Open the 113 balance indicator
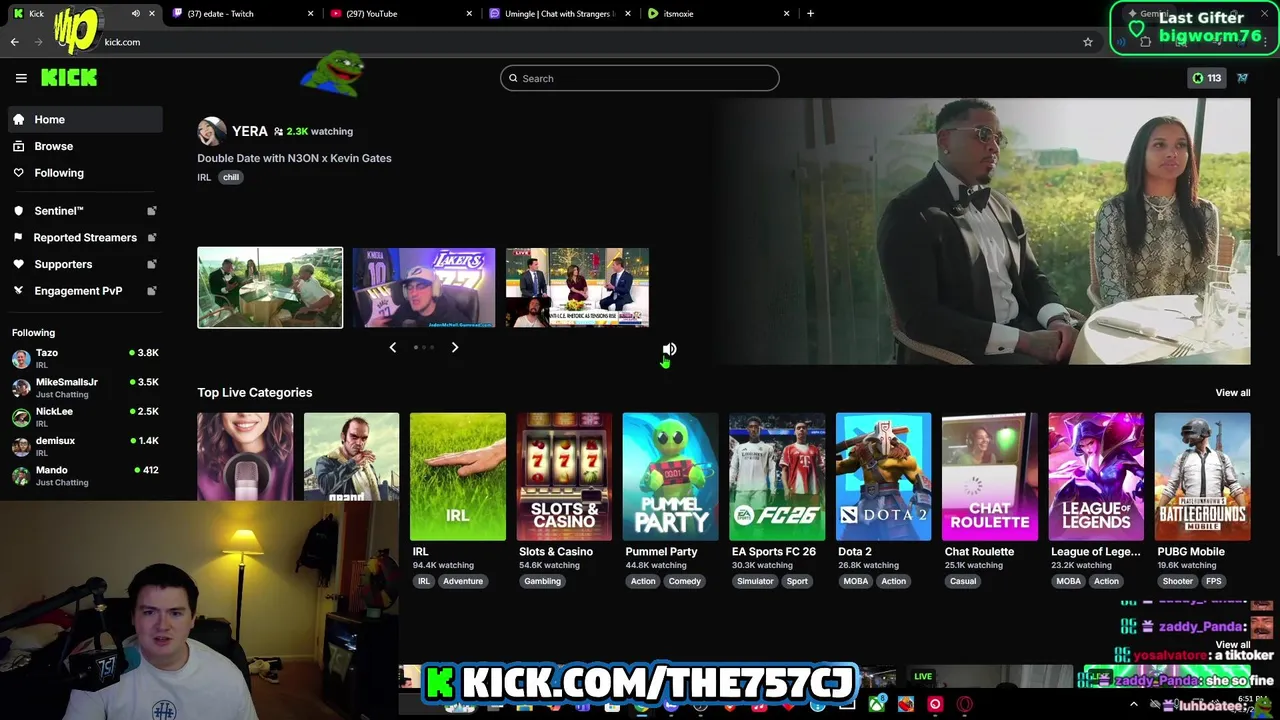1280x720 pixels. (1205, 78)
